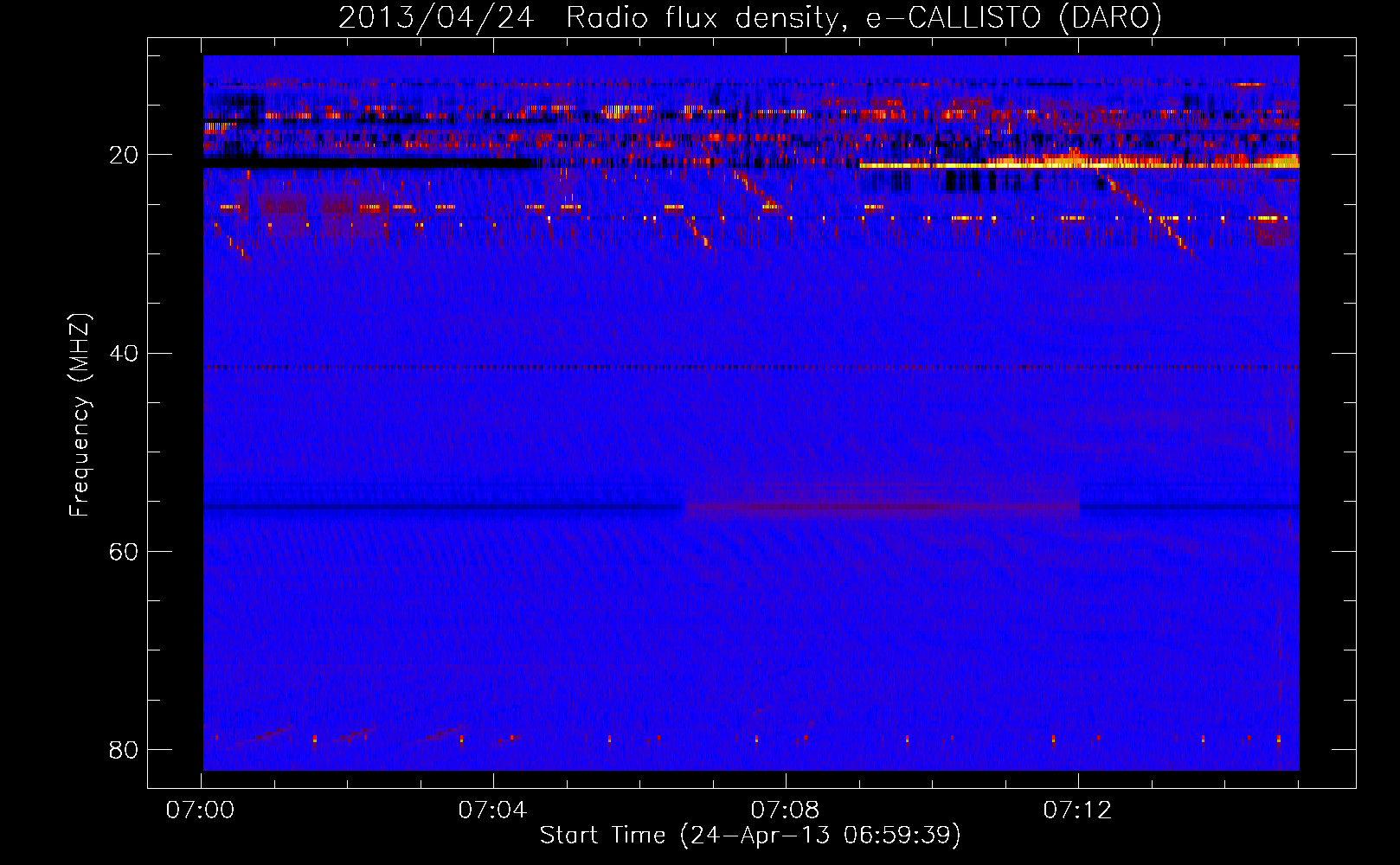
Task: Click the 60 MHz frequency tick label
Action: [x=124, y=552]
